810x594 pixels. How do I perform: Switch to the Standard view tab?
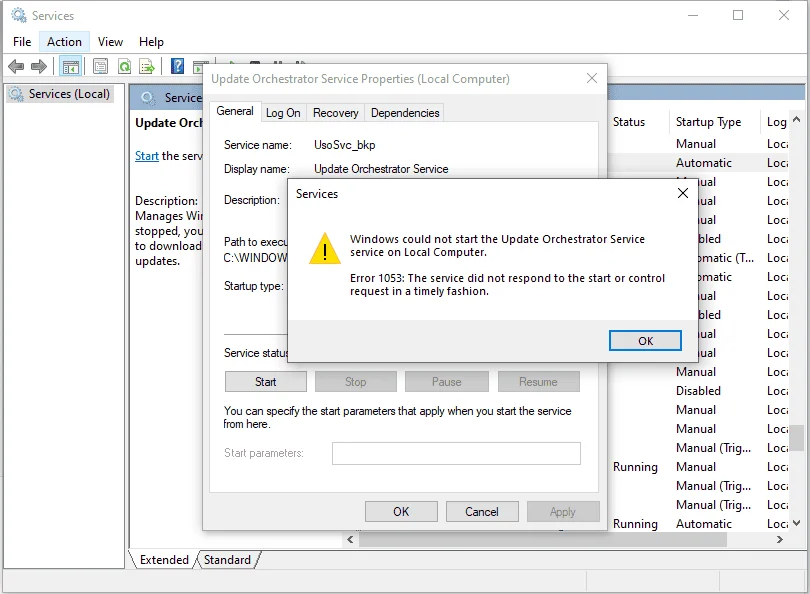pyautogui.click(x=227, y=560)
